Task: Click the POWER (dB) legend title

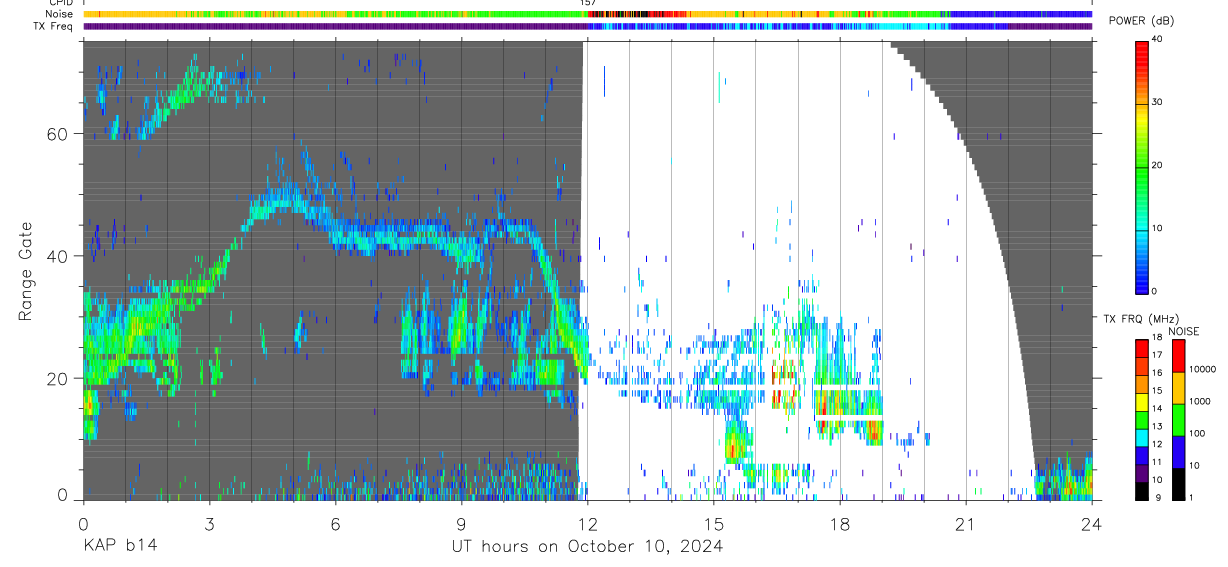Action: coord(1143,21)
